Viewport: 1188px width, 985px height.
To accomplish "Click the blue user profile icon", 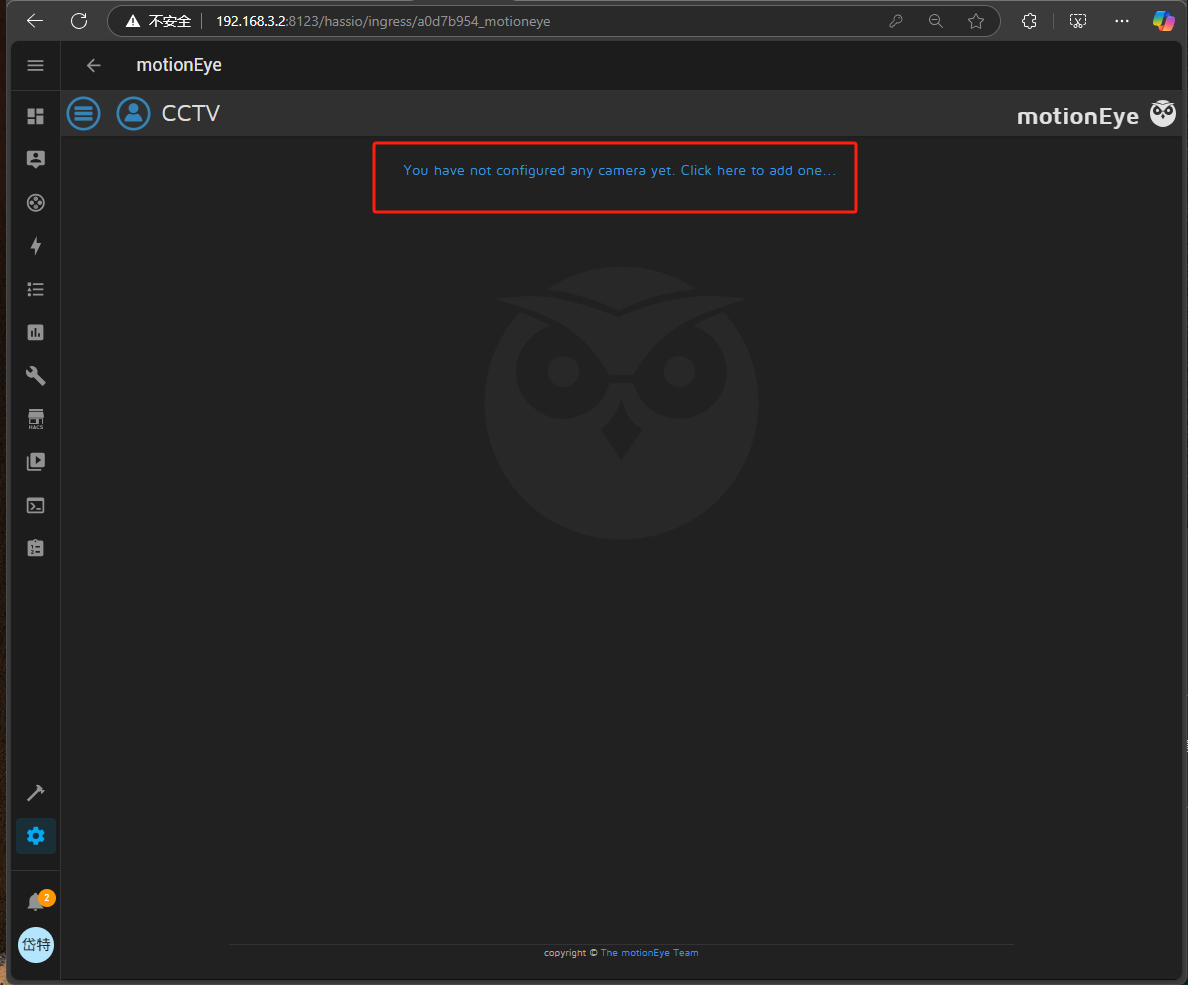I will (133, 113).
